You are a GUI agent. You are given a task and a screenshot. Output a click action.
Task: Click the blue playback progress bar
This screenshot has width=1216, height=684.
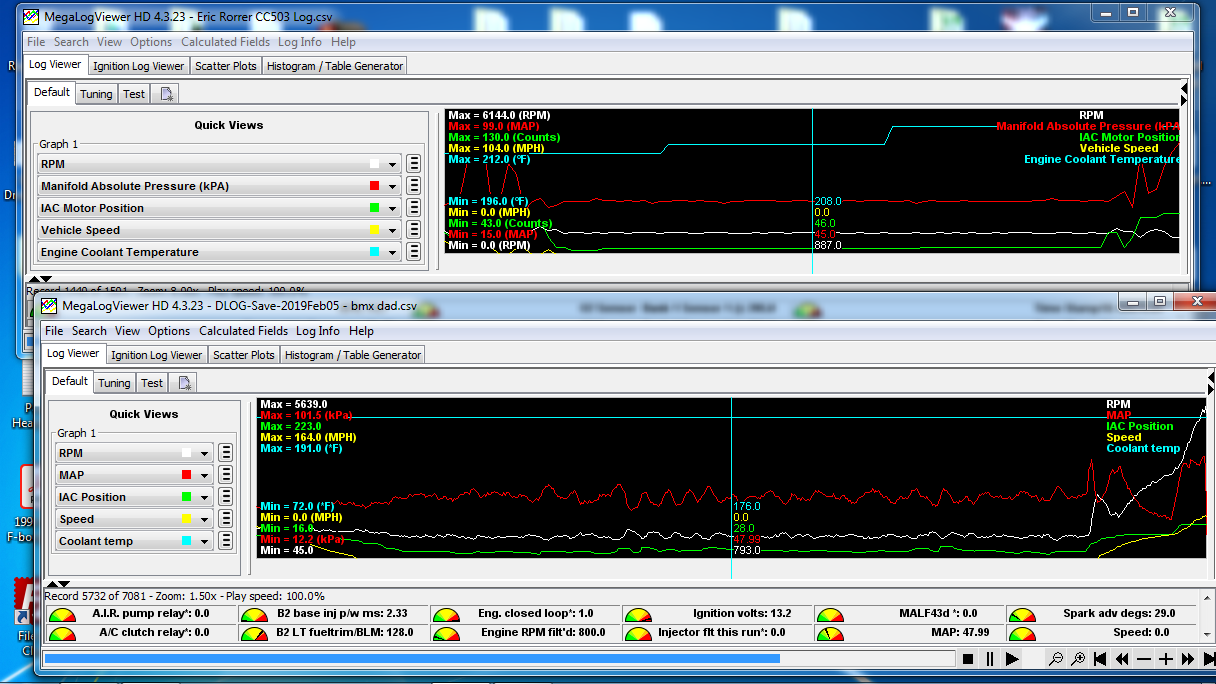[410, 659]
